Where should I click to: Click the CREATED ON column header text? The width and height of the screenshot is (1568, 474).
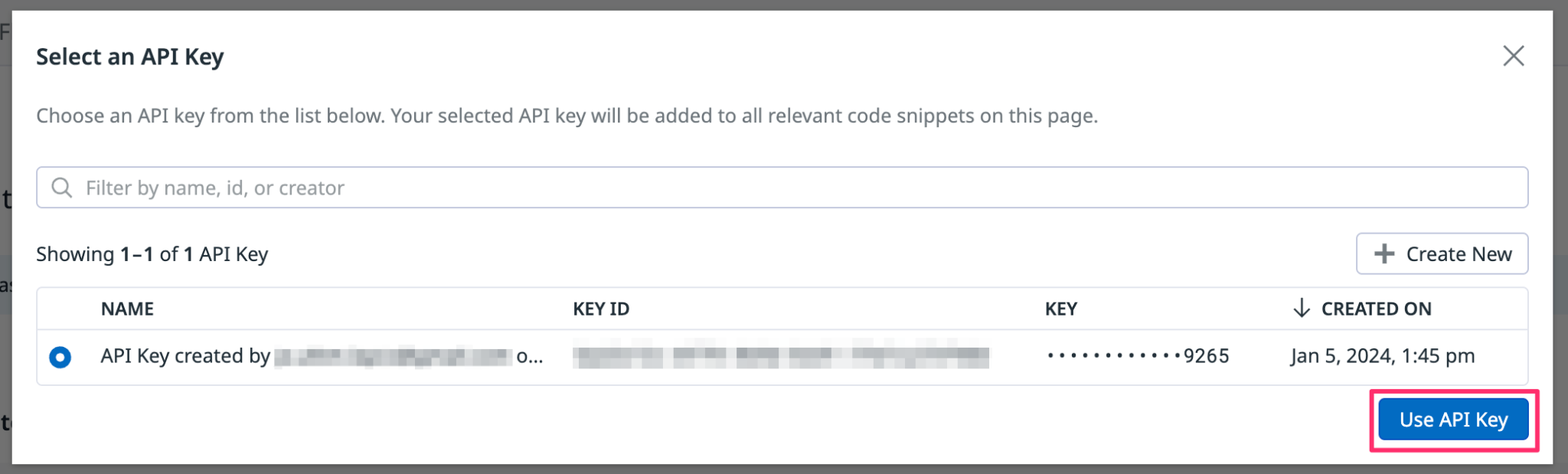[x=1376, y=309]
